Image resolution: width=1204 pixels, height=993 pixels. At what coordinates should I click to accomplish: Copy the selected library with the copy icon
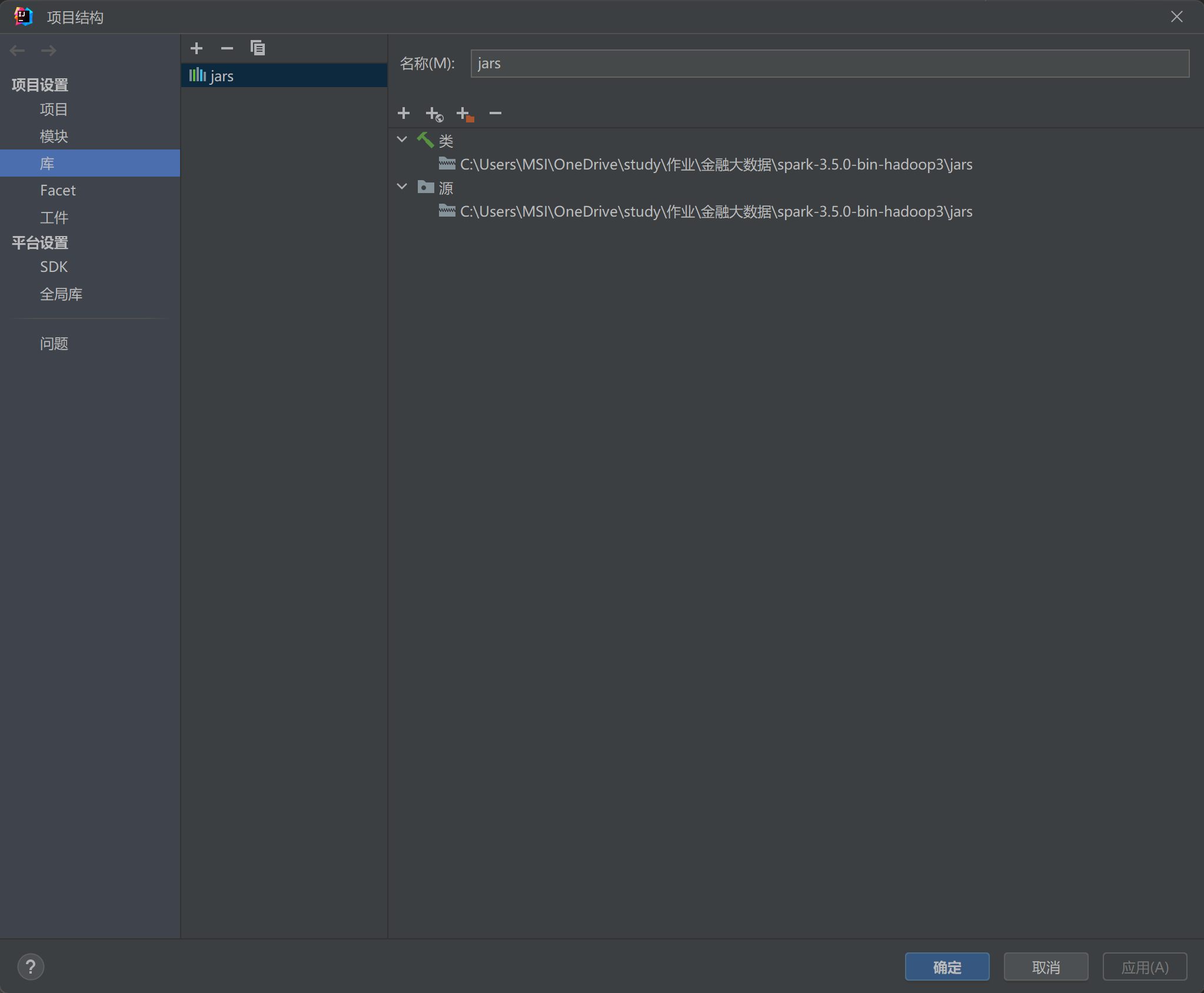click(258, 48)
